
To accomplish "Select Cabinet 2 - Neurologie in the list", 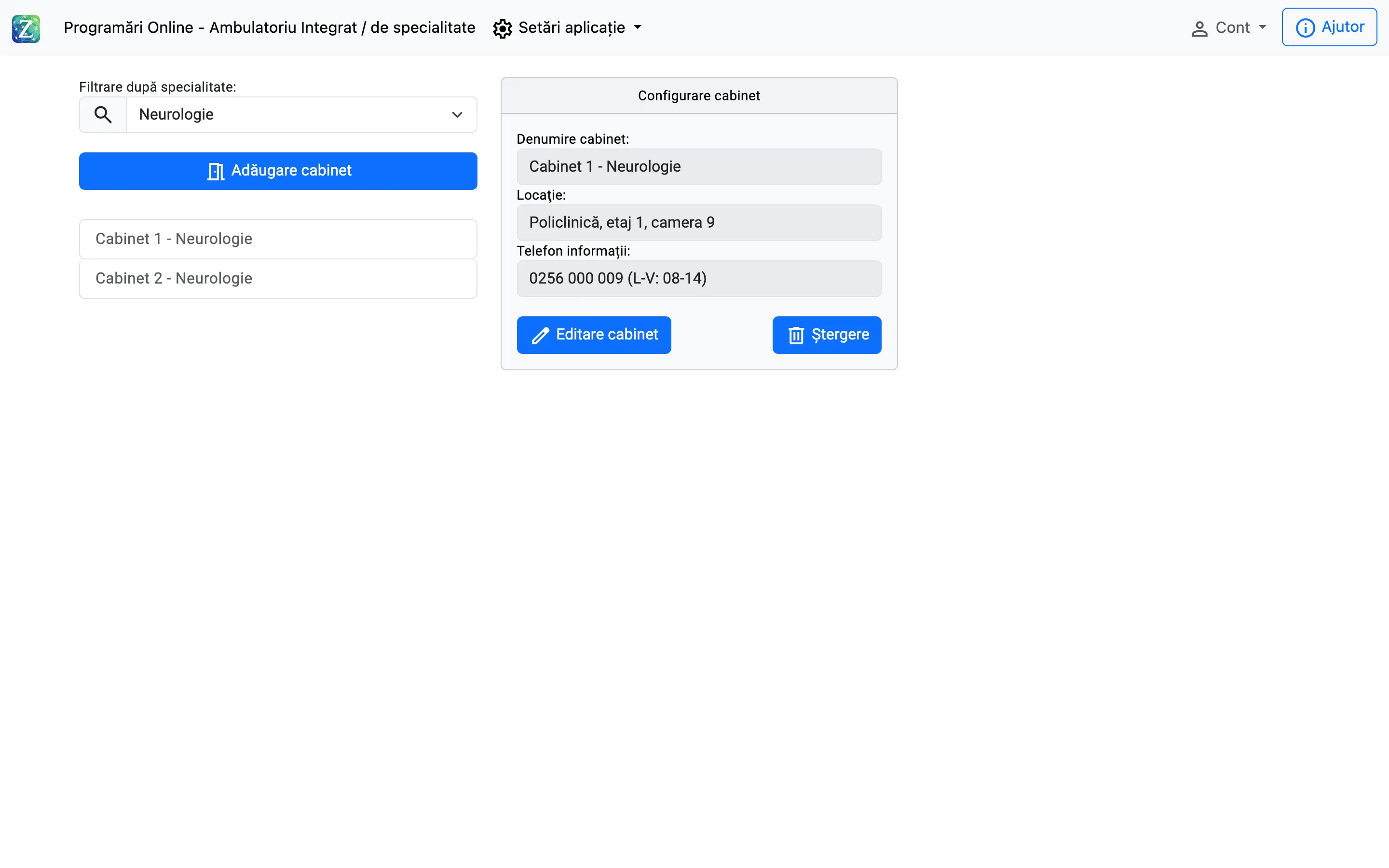I will [278, 279].
